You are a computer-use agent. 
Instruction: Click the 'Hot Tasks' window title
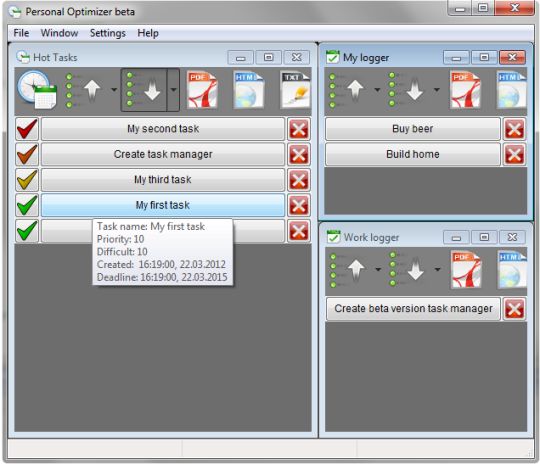tap(55, 58)
